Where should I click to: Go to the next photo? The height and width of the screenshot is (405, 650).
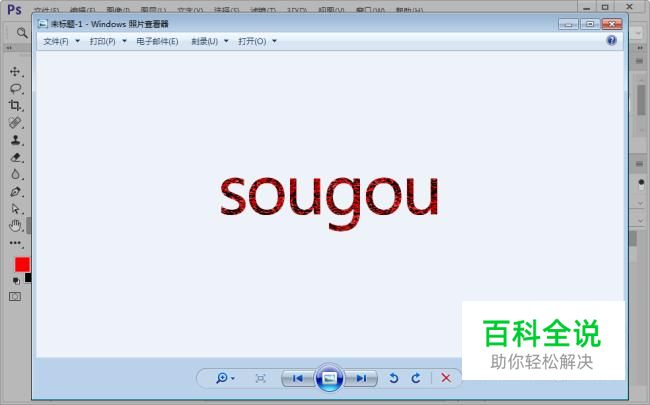[361, 378]
